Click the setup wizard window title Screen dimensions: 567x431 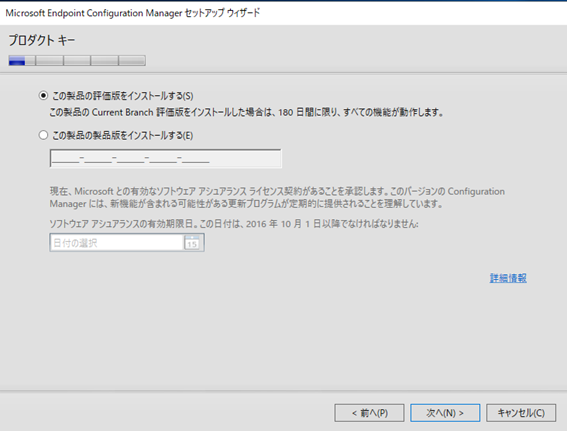pos(133,13)
